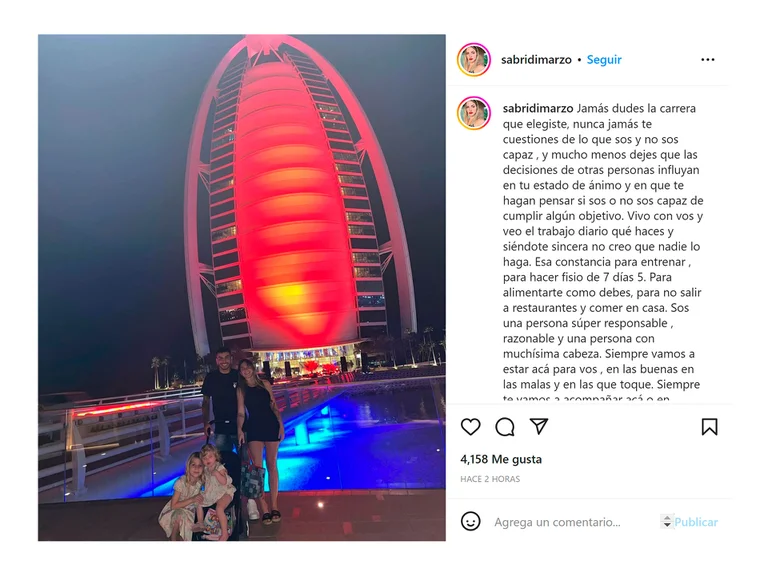Click the caption profile avatar of sabridimarzo
Screen dimensions: 768x576
tap(474, 113)
